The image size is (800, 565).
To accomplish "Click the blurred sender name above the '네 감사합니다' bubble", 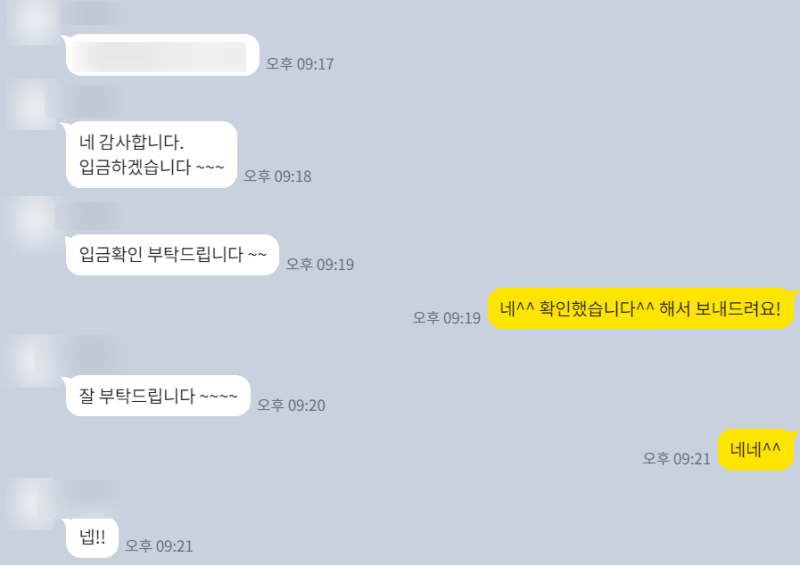I will tap(92, 99).
